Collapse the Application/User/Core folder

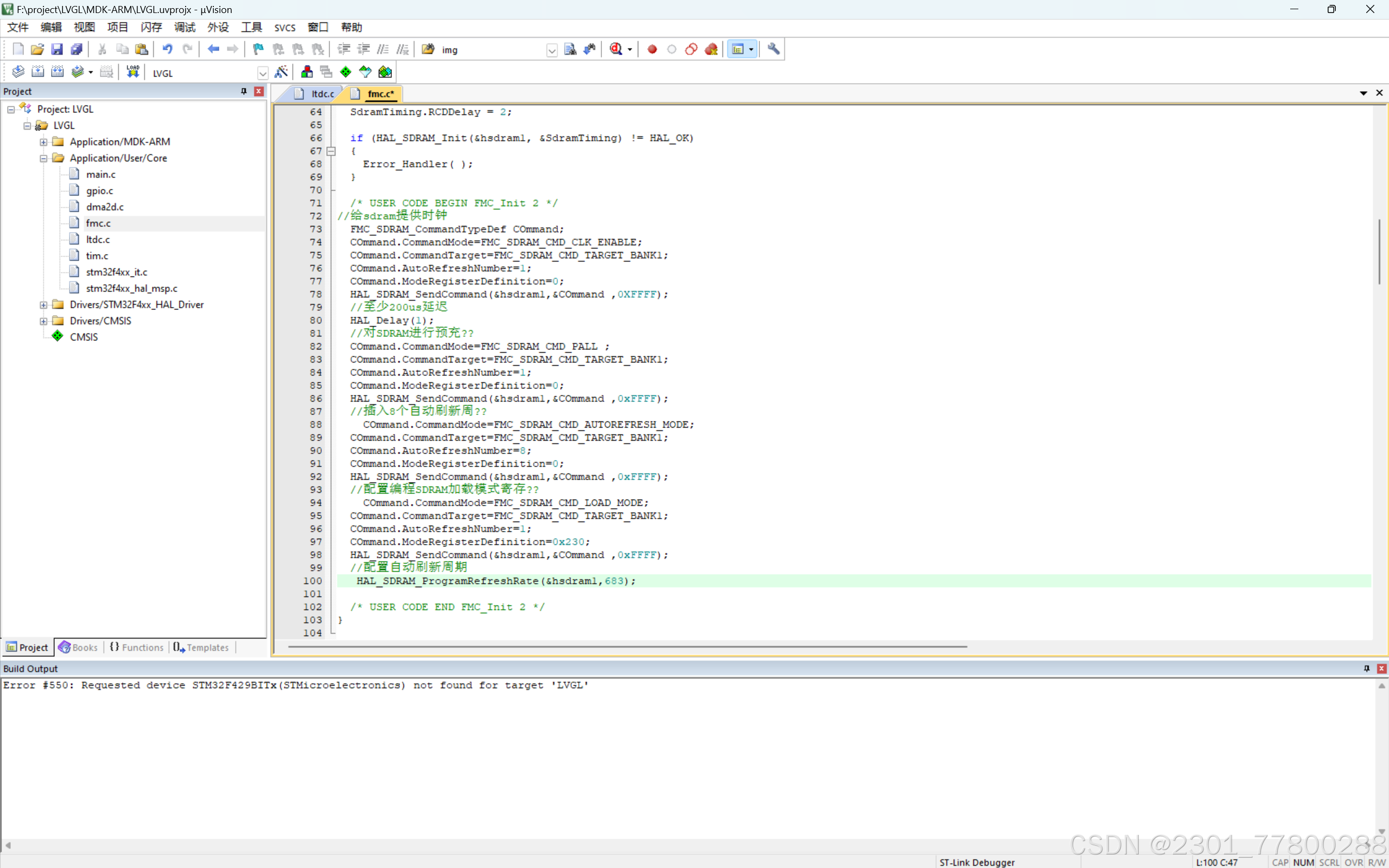(43, 158)
